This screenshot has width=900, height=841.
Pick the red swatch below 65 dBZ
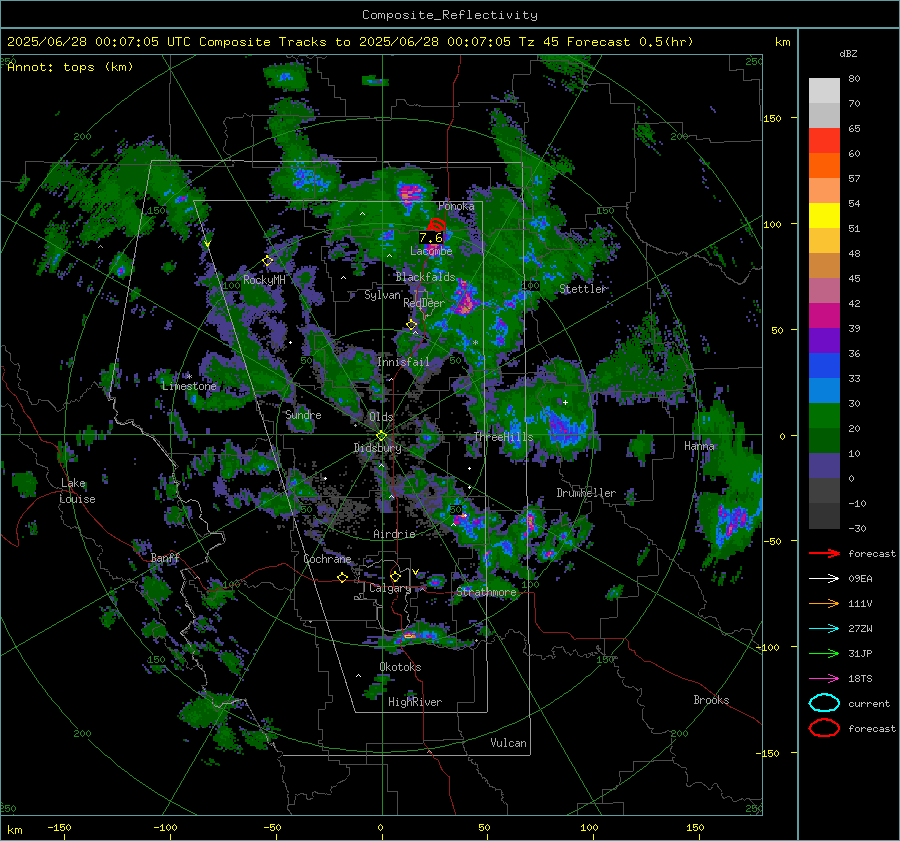point(824,140)
